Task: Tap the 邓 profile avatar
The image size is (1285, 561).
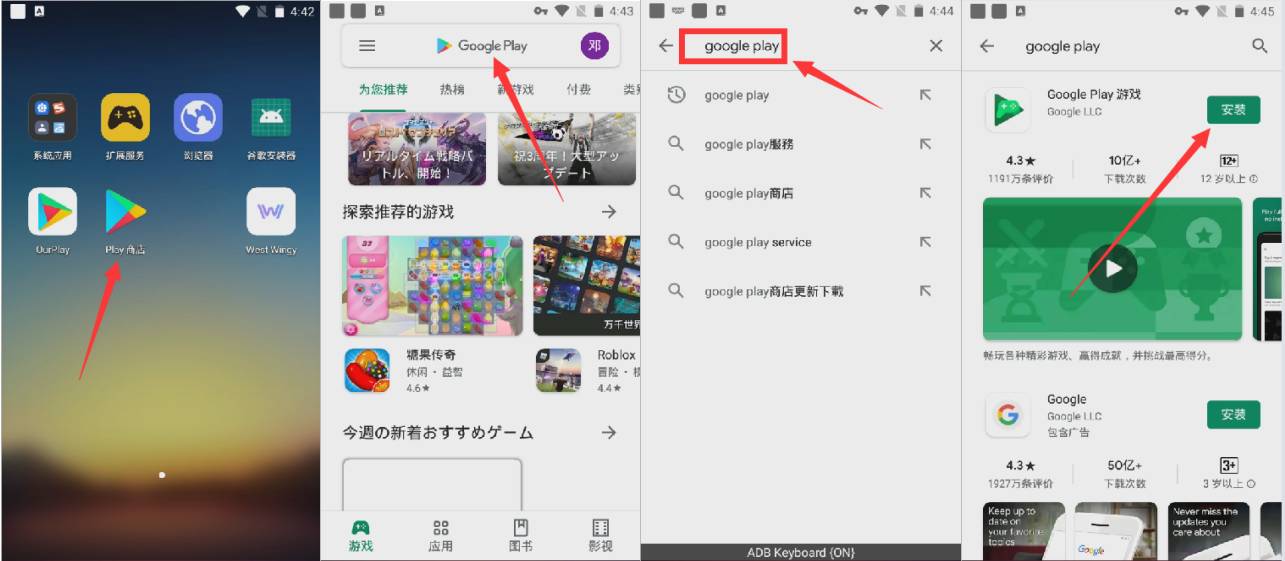Action: (594, 46)
